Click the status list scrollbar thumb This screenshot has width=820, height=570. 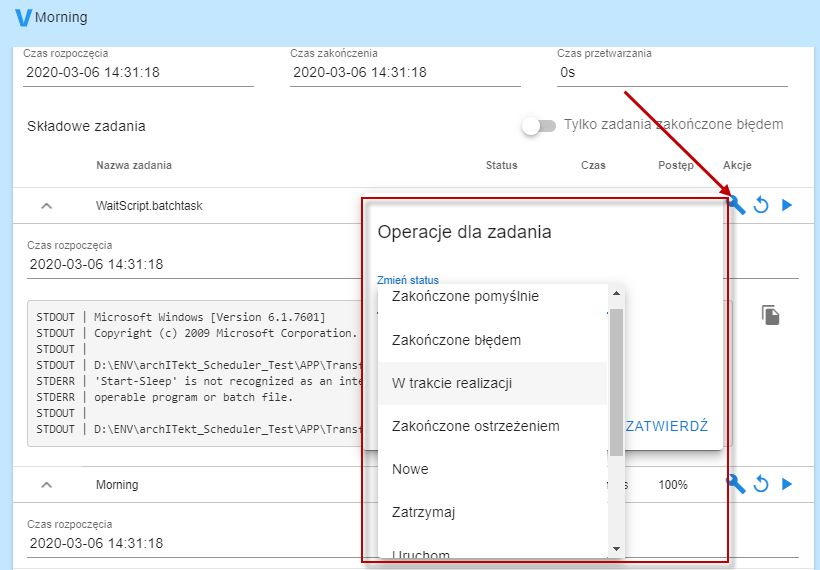616,382
